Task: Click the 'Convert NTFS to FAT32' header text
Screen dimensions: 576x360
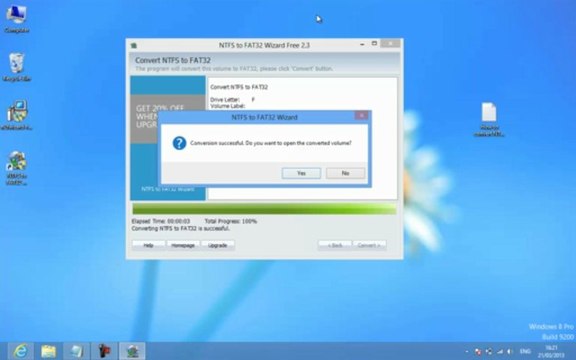Action: [x=173, y=60]
